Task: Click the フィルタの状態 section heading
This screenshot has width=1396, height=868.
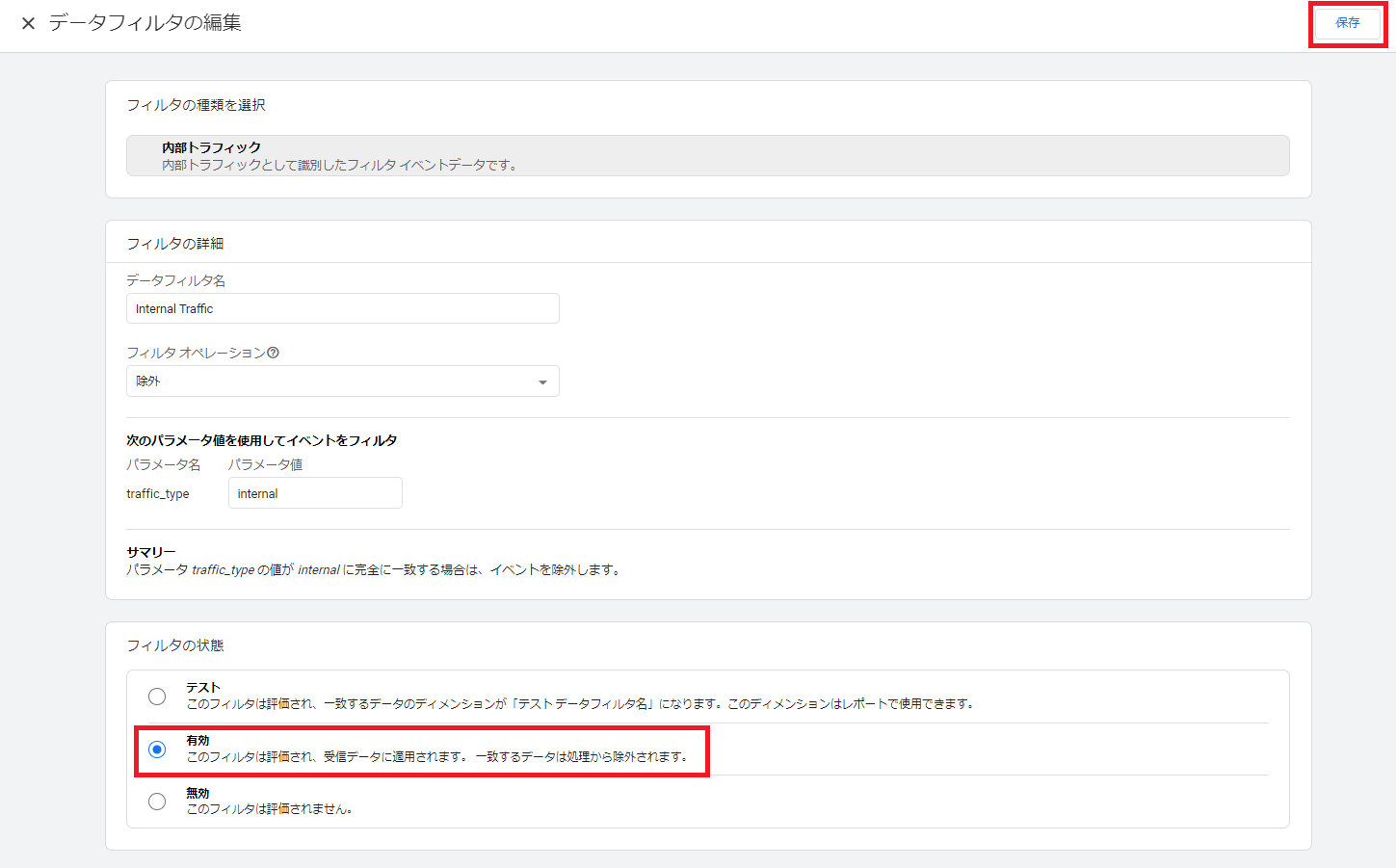Action: pyautogui.click(x=175, y=645)
